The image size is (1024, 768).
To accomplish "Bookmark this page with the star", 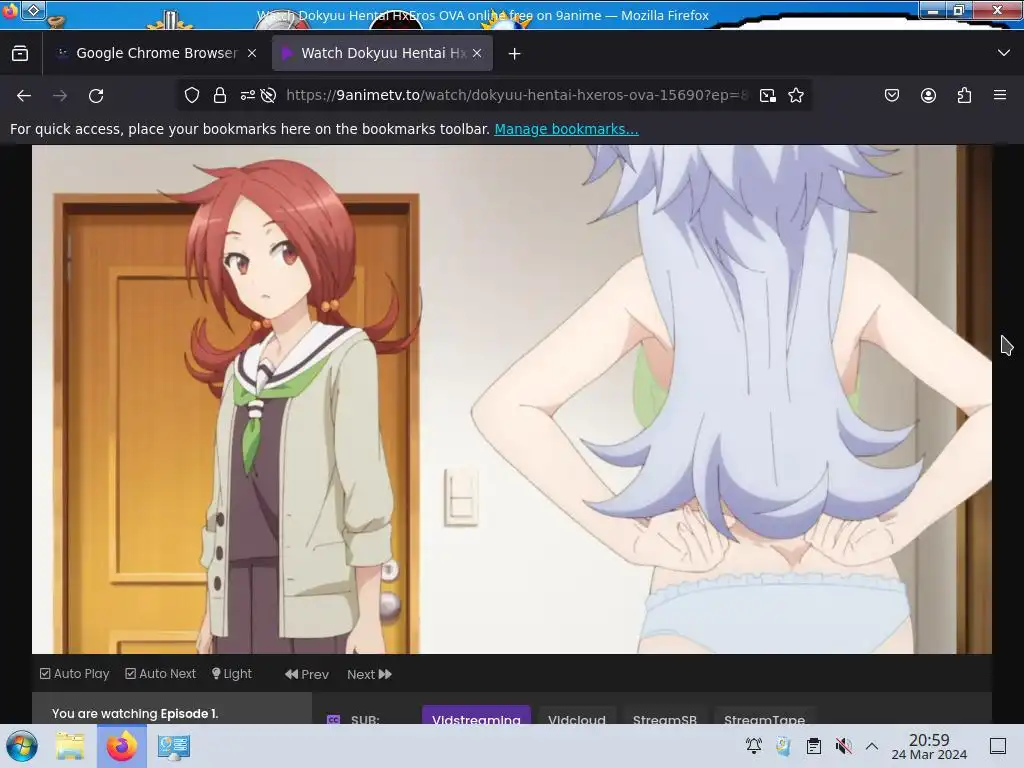I will 796,95.
